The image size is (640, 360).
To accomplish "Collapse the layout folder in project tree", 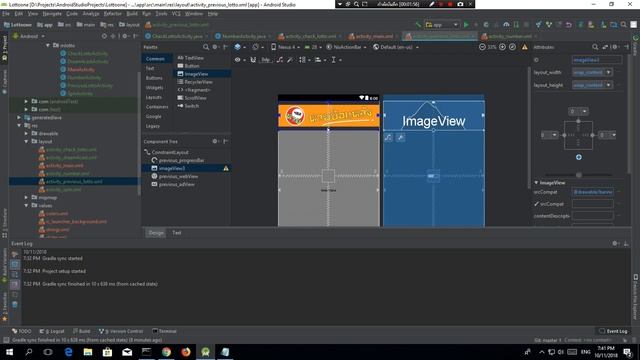I will (x=27, y=141).
